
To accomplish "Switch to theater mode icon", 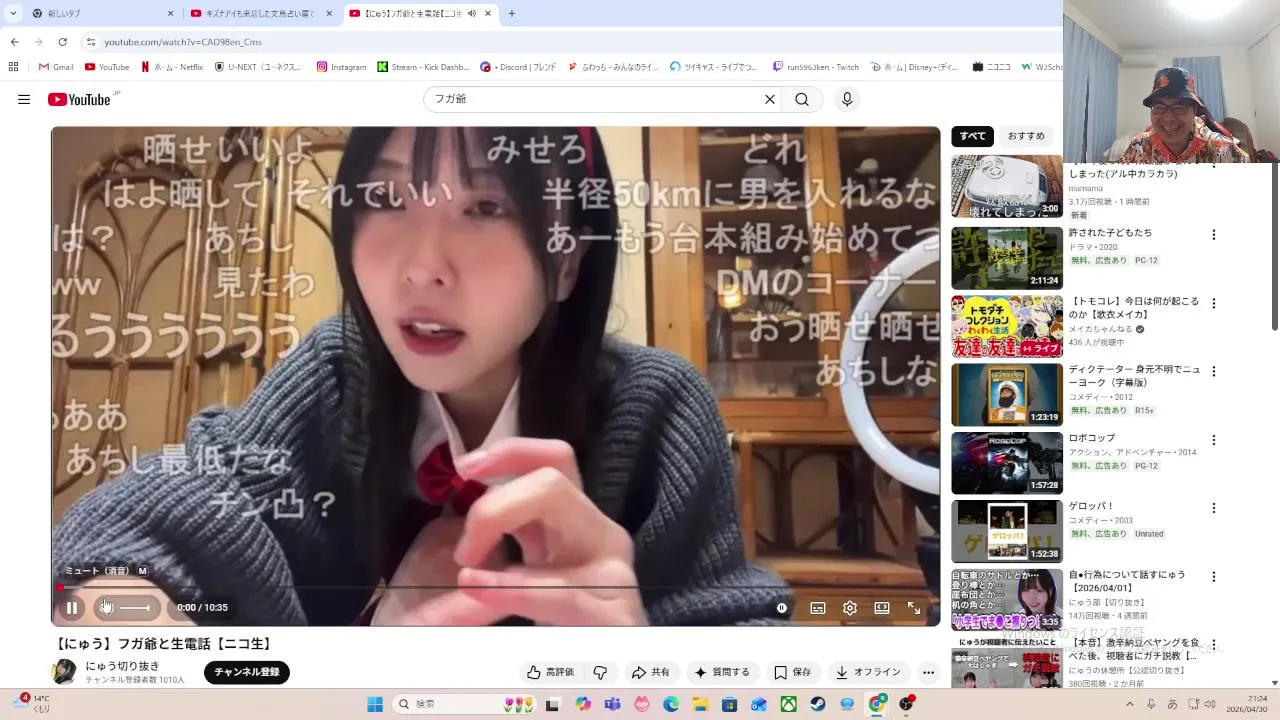I will pyautogui.click(x=882, y=608).
